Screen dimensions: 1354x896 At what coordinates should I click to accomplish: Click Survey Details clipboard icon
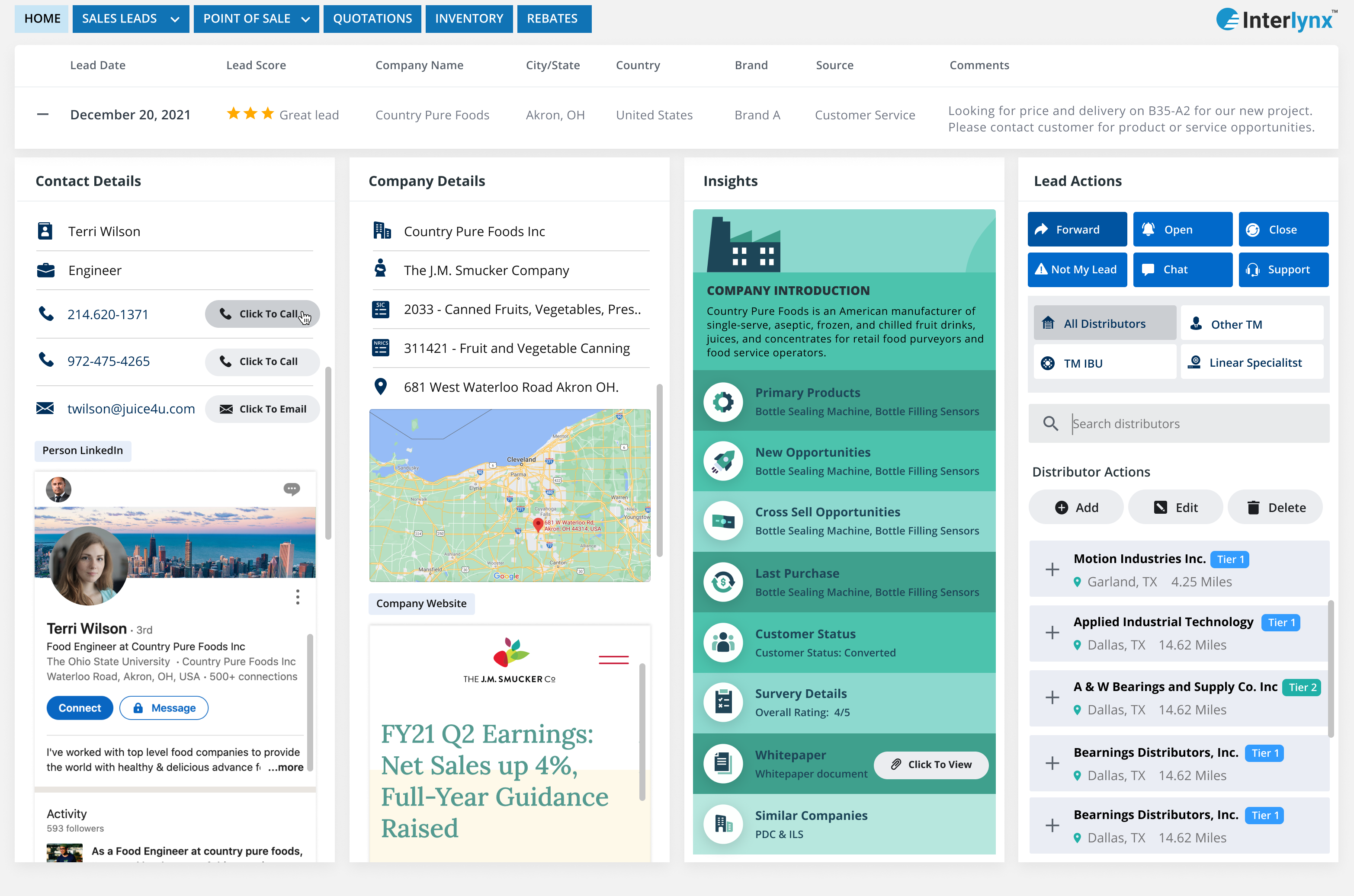(723, 702)
